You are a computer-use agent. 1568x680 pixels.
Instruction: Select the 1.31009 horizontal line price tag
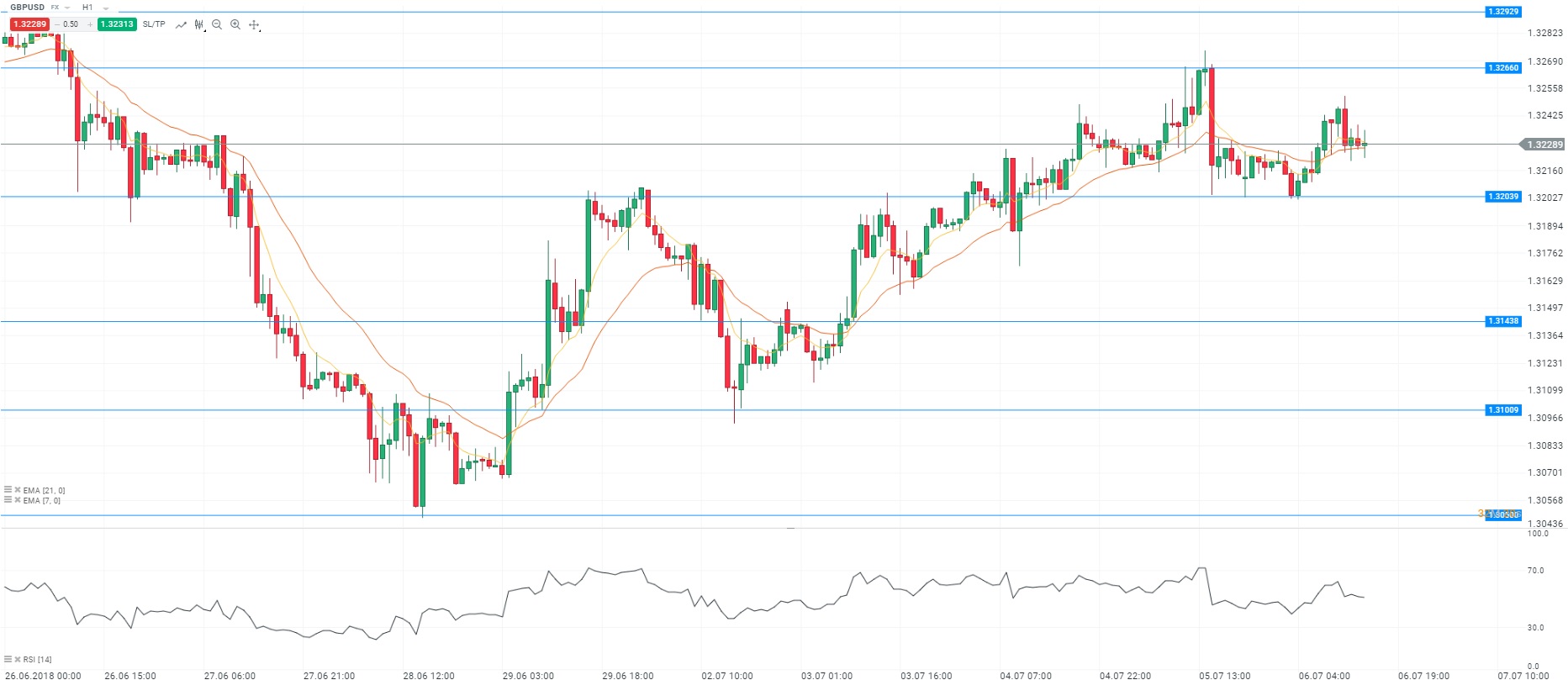click(1503, 410)
